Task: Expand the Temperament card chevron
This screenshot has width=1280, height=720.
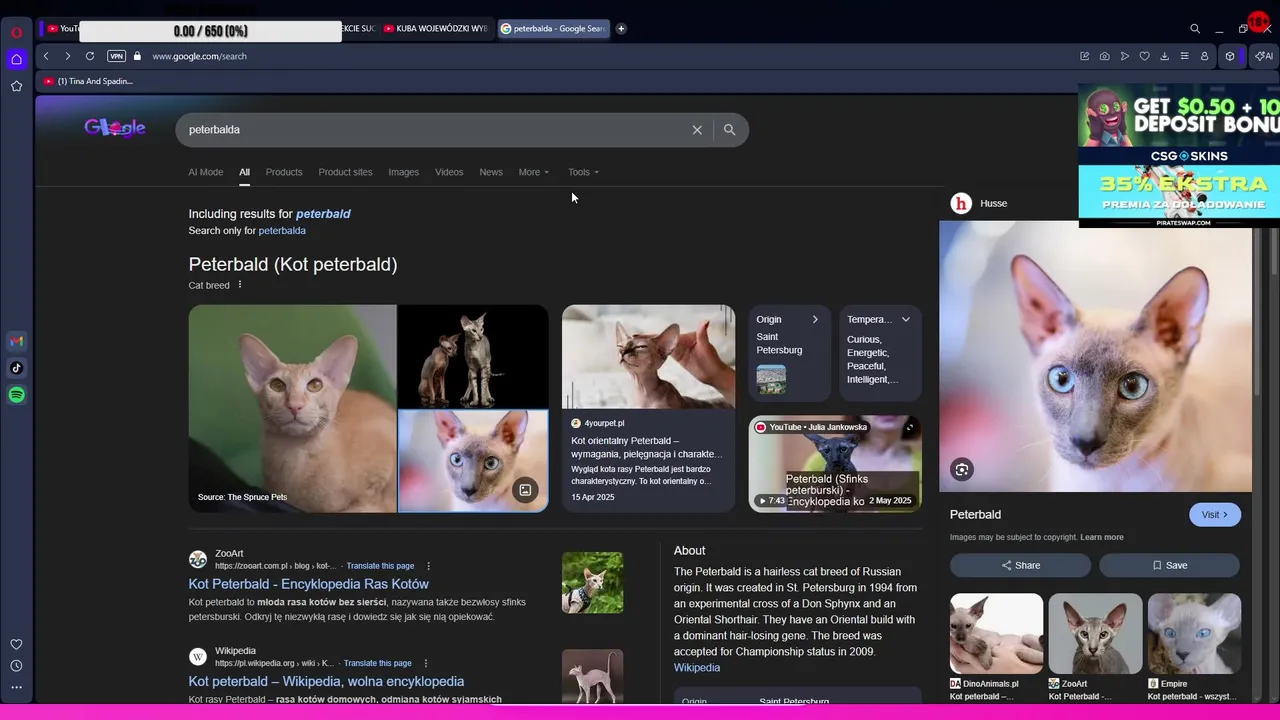Action: (x=905, y=319)
